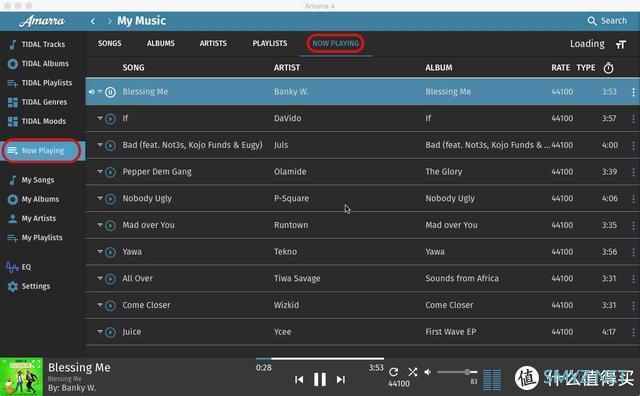The width and height of the screenshot is (640, 396).
Task: Sort list by RATE column header
Action: tap(560, 68)
